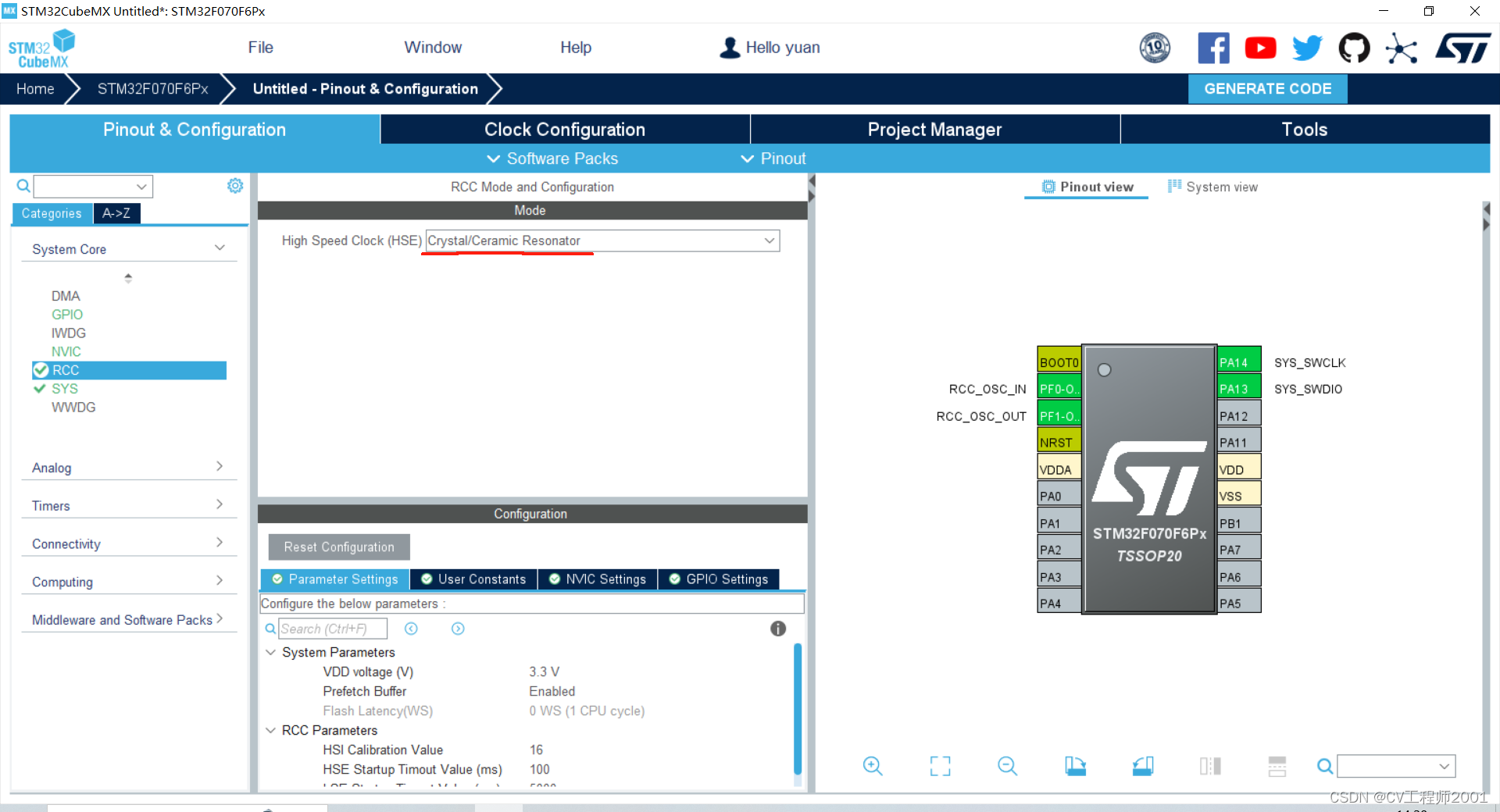Image resolution: width=1500 pixels, height=812 pixels.
Task: Rotate the chip clockwise icon
Action: point(1076,766)
